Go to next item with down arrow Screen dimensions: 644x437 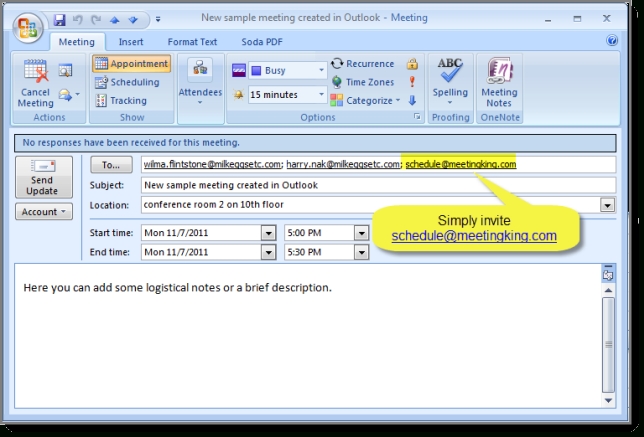[133, 20]
